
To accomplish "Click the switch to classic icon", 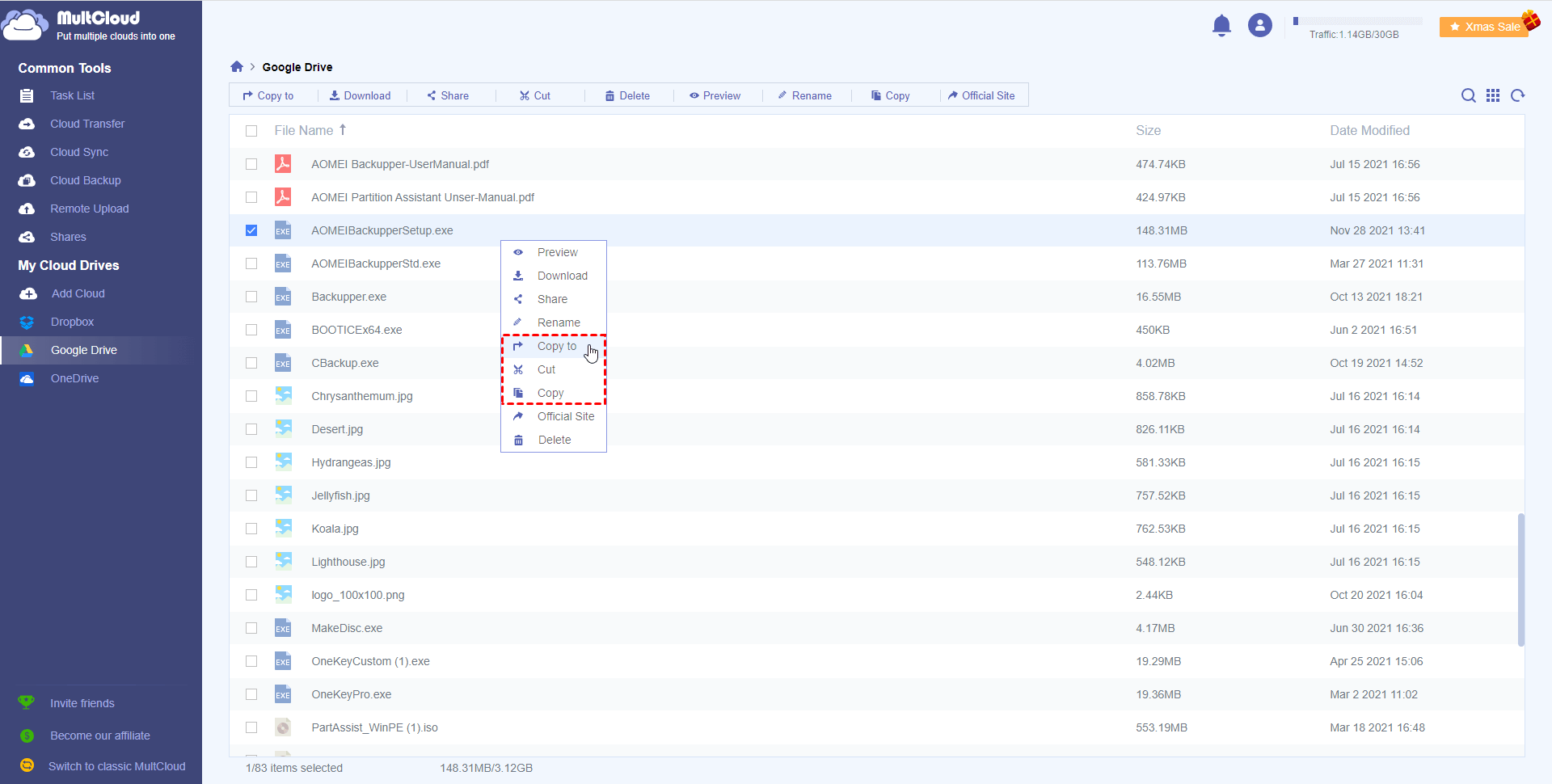I will point(27,765).
